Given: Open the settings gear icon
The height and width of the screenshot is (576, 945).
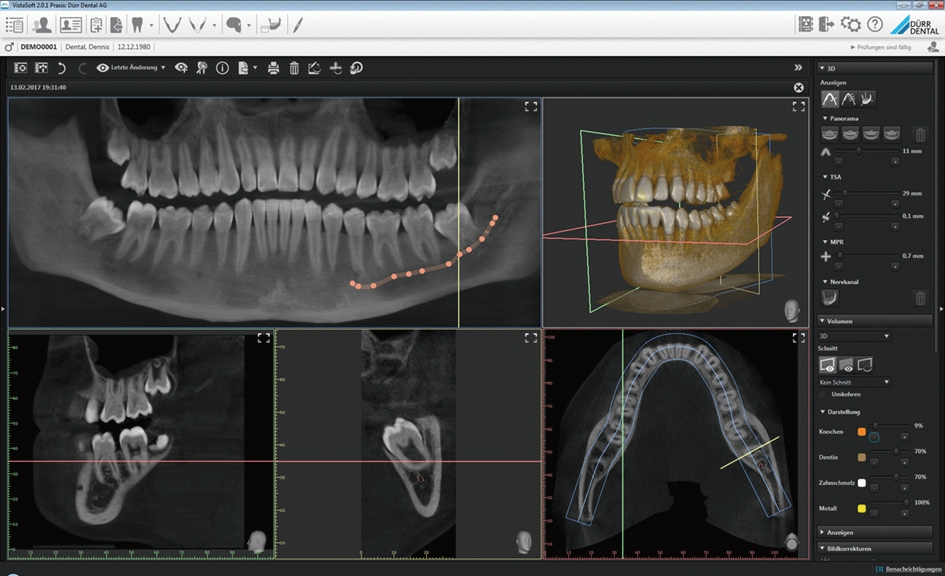Looking at the screenshot, I should click(x=851, y=25).
